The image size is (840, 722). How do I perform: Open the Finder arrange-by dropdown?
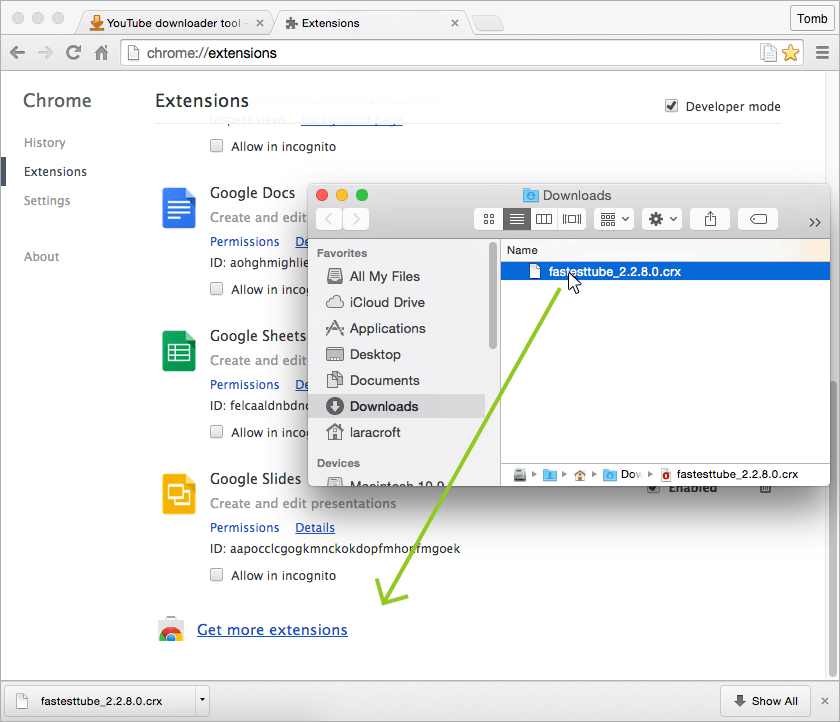coord(614,219)
